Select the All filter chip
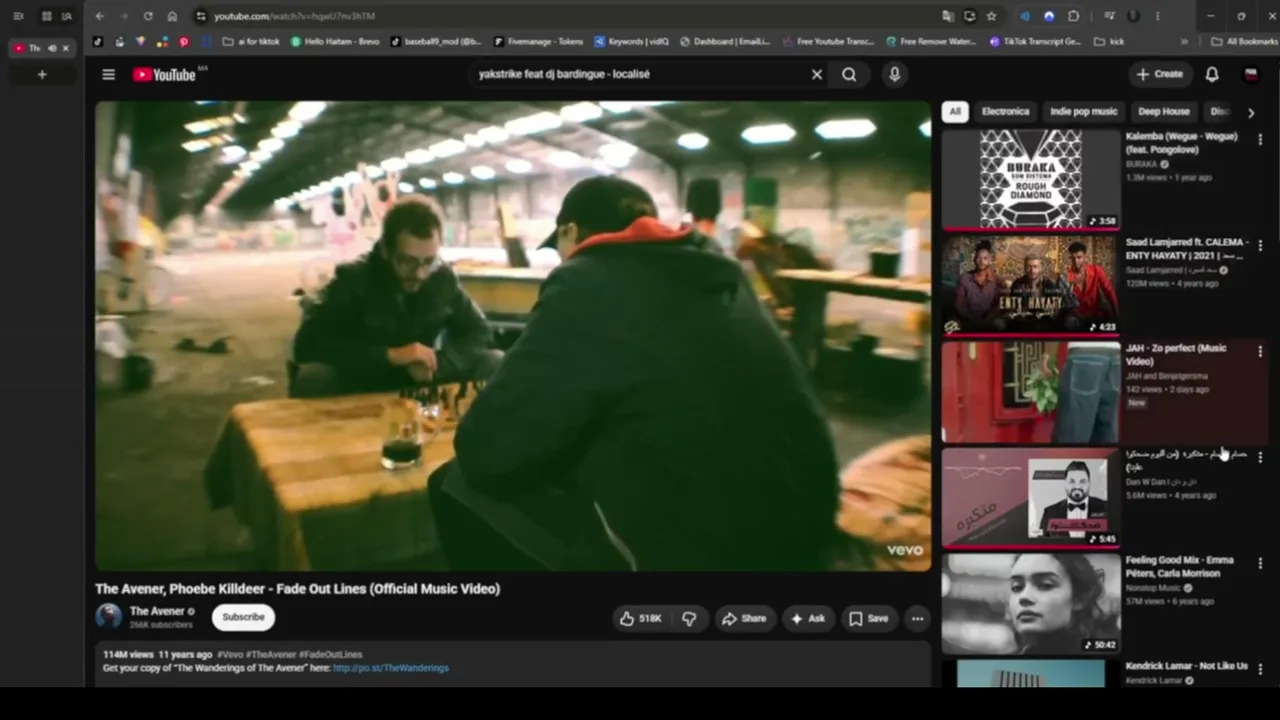 point(955,112)
